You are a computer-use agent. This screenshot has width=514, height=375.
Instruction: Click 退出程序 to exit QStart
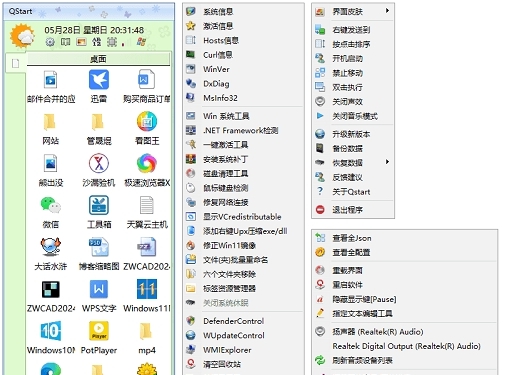(x=353, y=210)
